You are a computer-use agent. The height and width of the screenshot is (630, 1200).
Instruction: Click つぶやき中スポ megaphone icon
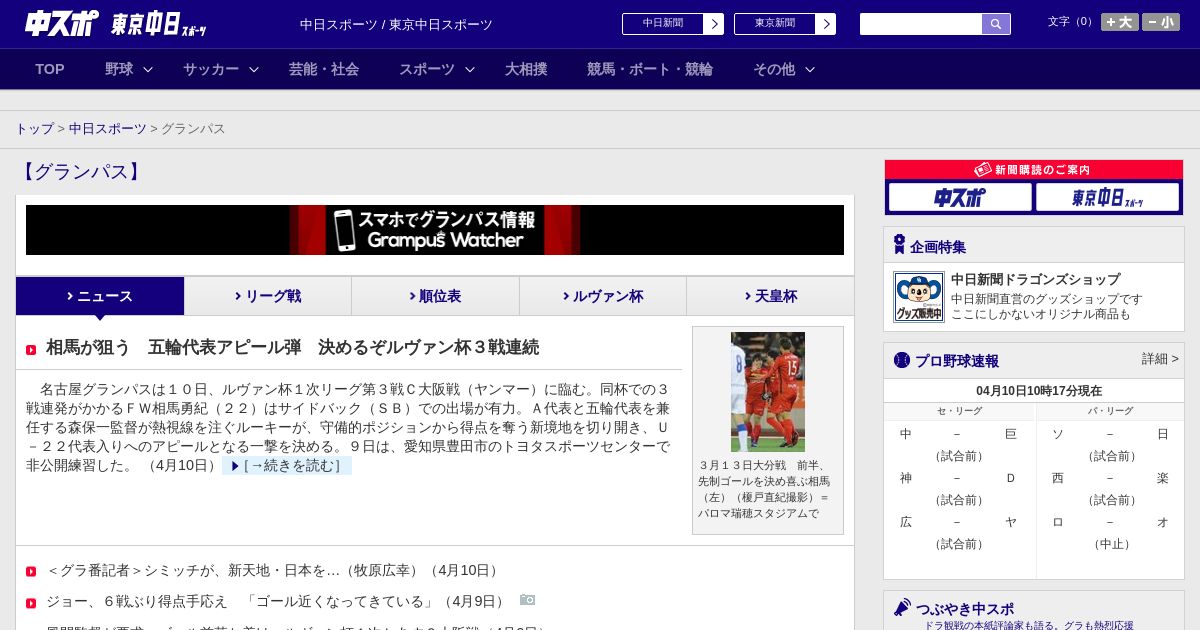(x=902, y=607)
